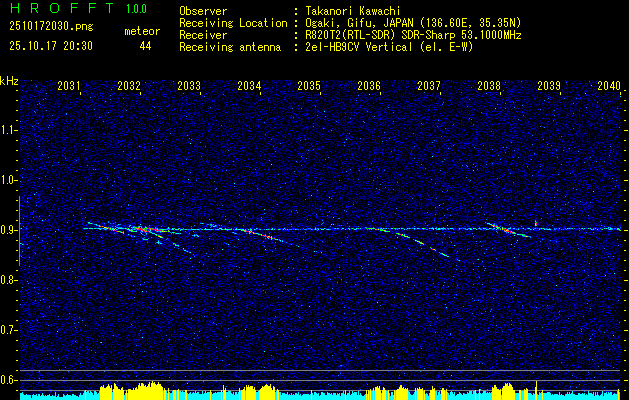The height and width of the screenshot is (400, 629).
Task: Click the 1.1 frequency axis label
Action: click(x=7, y=130)
